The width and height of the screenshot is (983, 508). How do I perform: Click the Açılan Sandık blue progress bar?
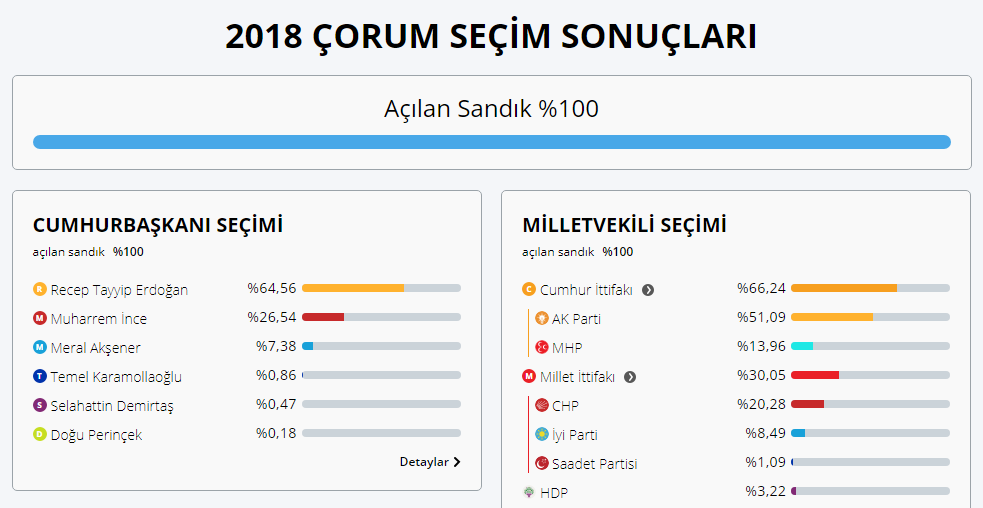492,142
